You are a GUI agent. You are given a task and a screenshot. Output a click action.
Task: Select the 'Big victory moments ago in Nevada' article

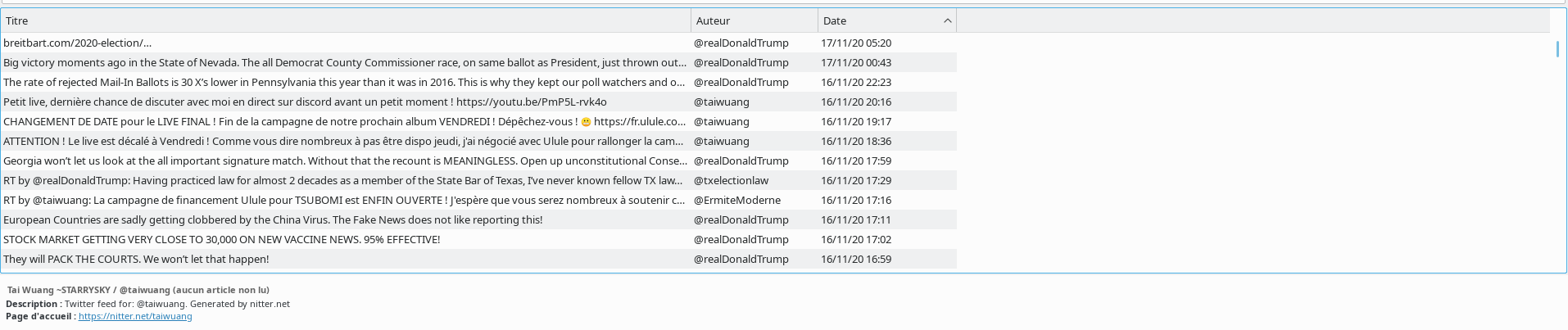478,62
